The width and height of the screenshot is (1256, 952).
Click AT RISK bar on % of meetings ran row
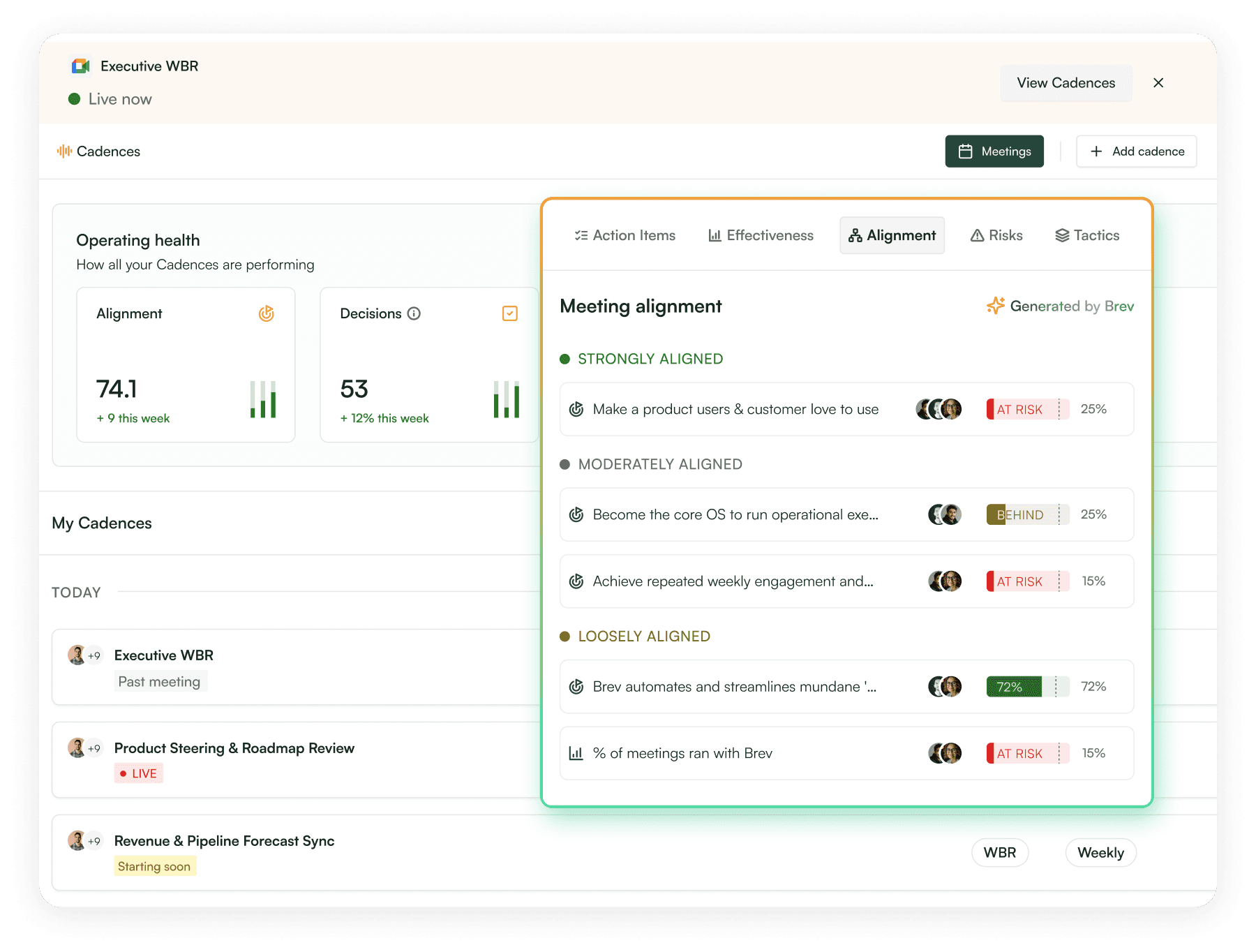(x=1028, y=754)
